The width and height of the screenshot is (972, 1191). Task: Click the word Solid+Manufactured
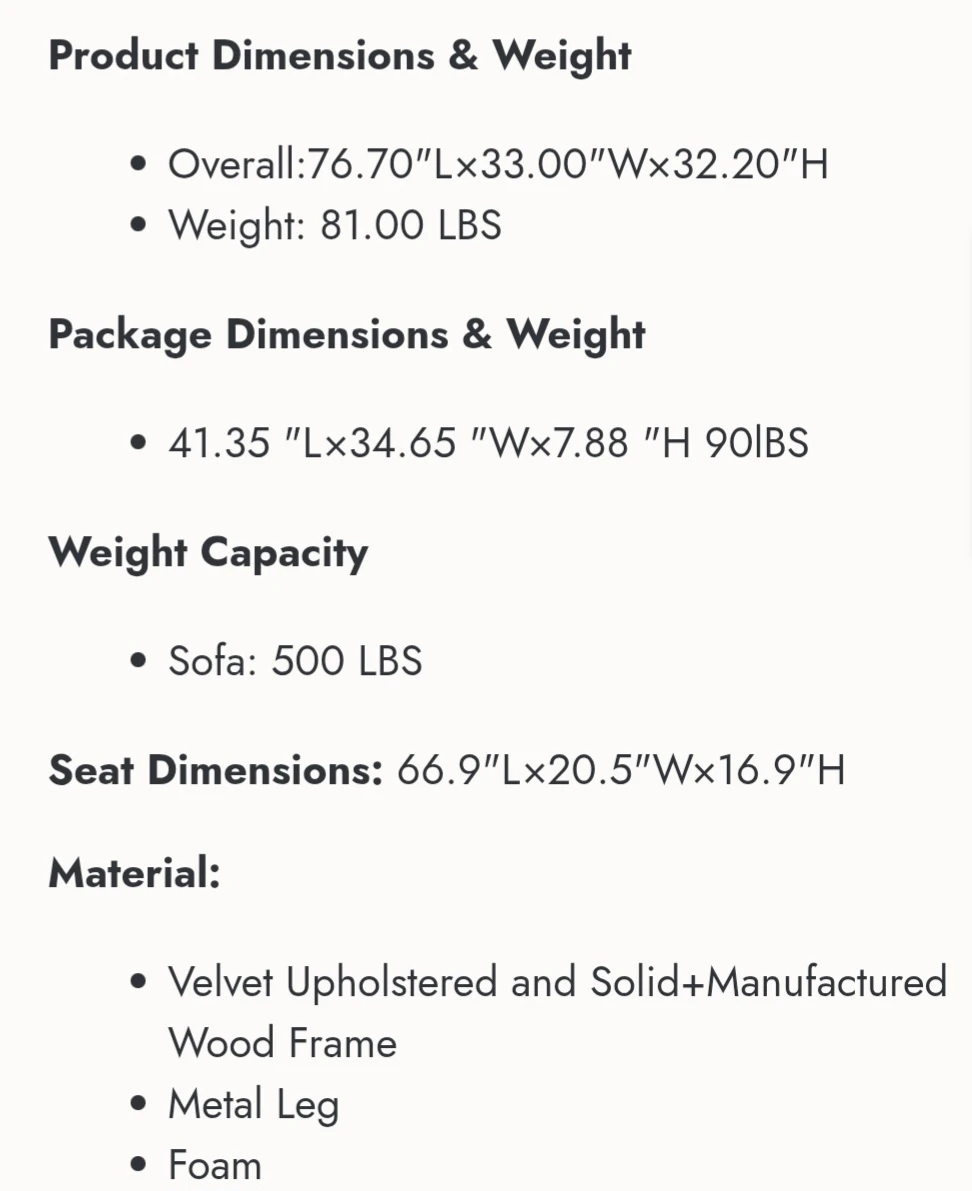[768, 981]
